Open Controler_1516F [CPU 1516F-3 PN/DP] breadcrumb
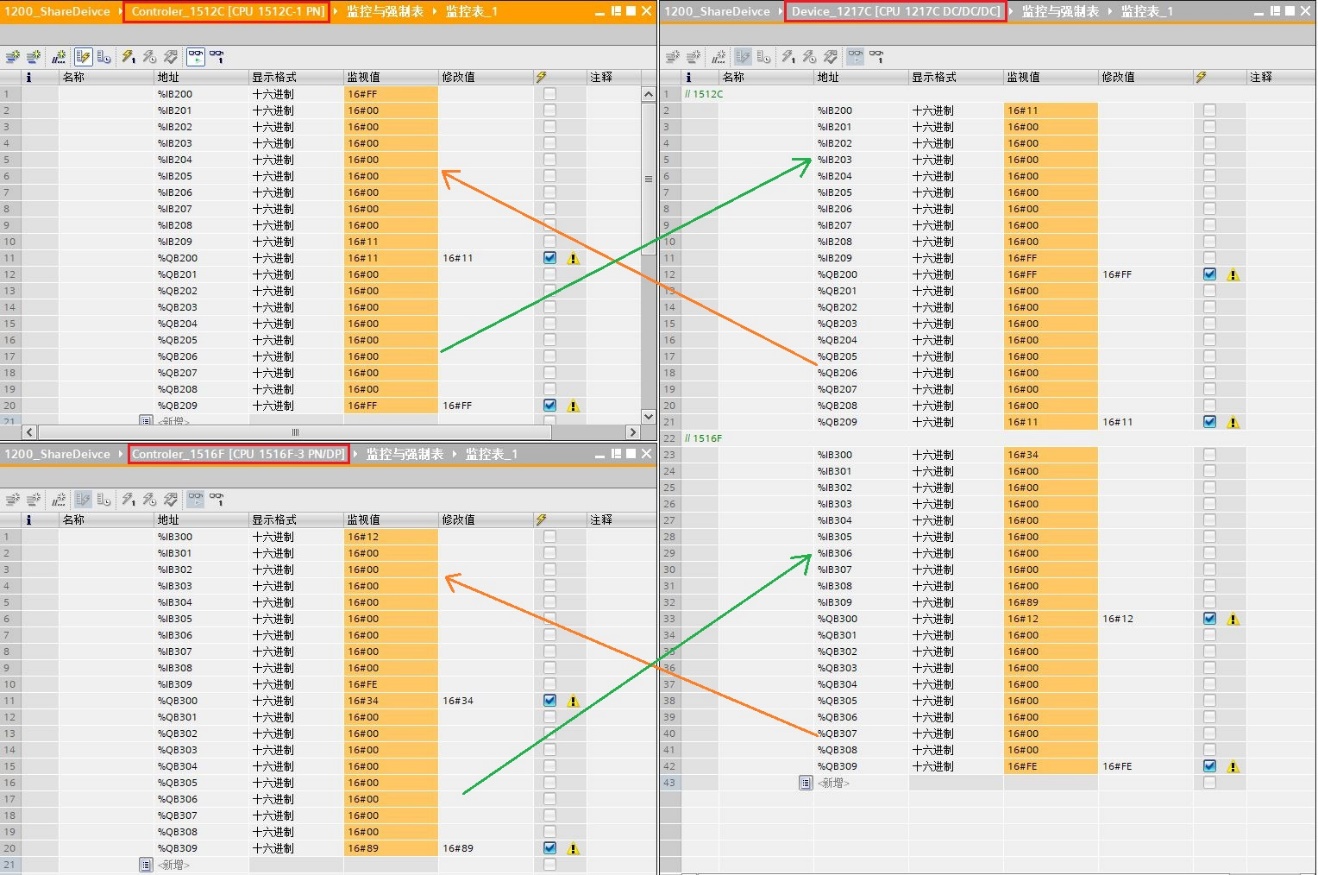Screen dimensions: 1318x875 (238, 453)
